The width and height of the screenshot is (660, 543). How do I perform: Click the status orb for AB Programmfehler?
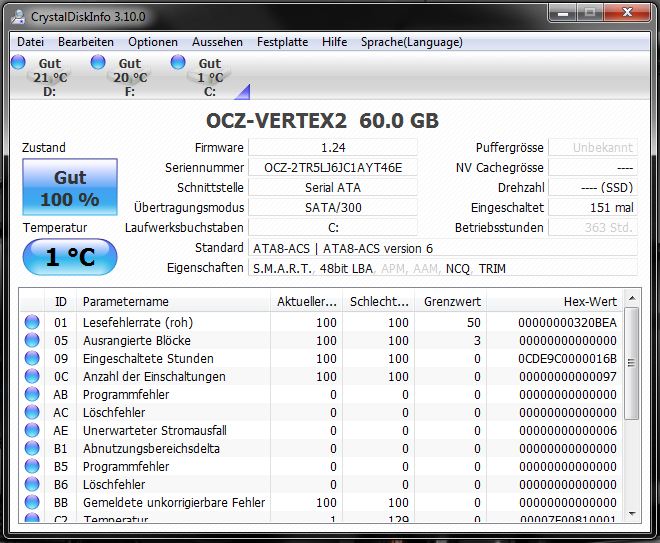tap(32, 394)
